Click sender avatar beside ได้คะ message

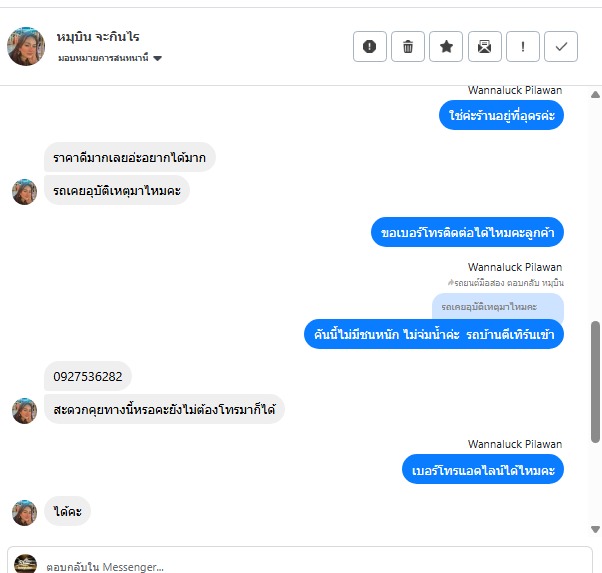tap(25, 513)
